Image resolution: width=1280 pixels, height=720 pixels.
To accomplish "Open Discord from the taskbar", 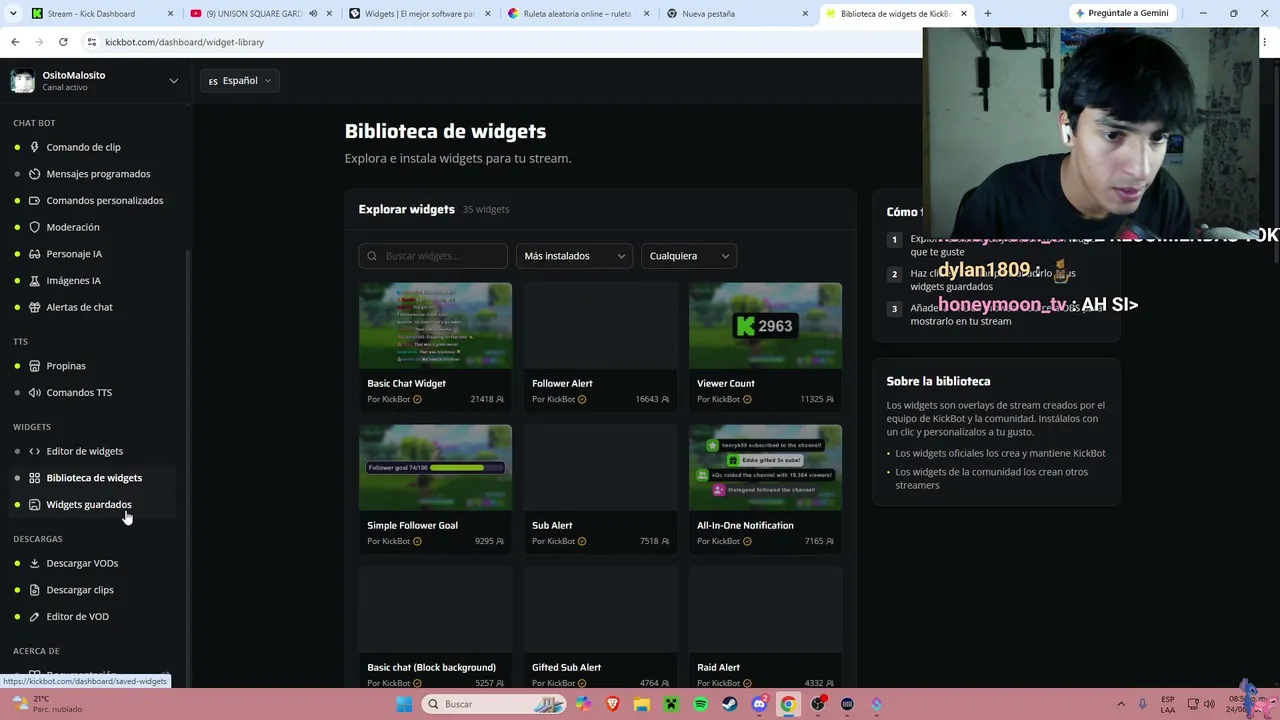I will click(x=759, y=704).
